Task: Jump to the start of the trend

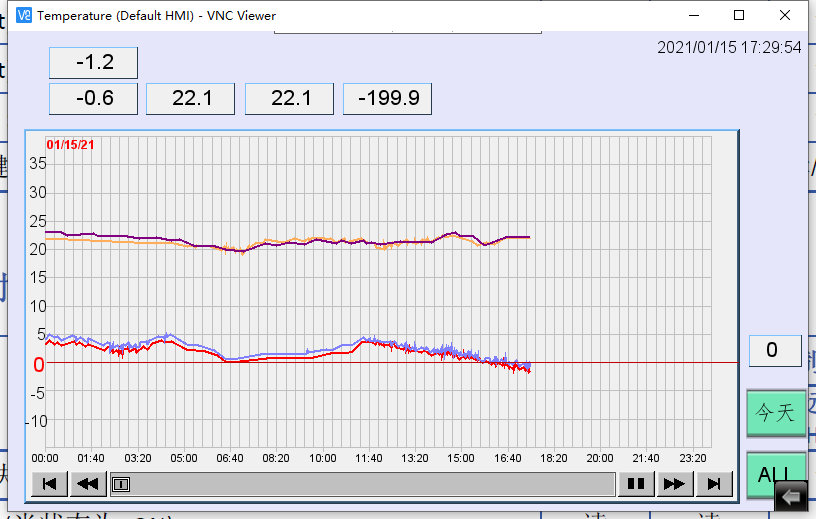Action: pos(49,484)
